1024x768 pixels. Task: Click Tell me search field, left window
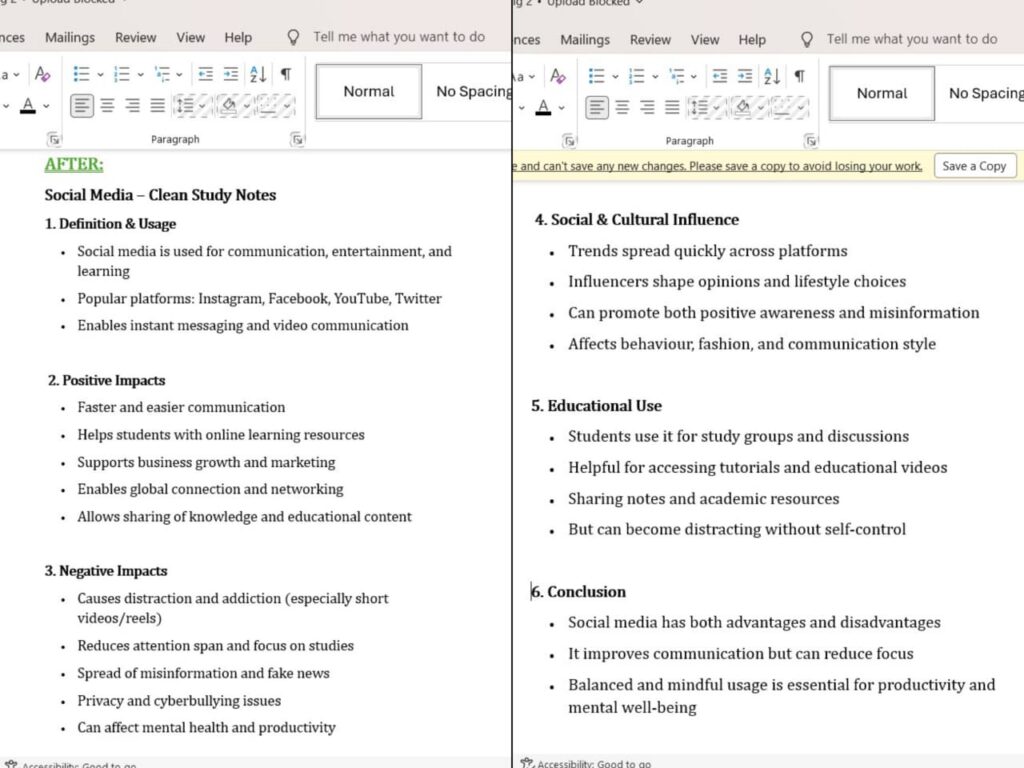(x=399, y=37)
